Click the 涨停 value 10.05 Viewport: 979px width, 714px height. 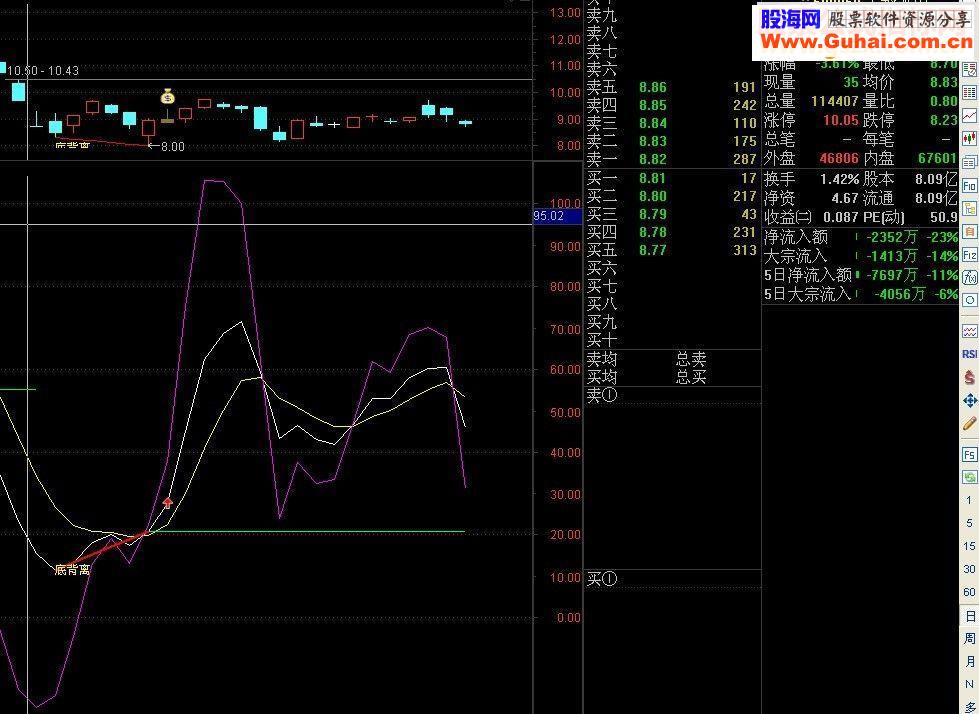tap(841, 120)
